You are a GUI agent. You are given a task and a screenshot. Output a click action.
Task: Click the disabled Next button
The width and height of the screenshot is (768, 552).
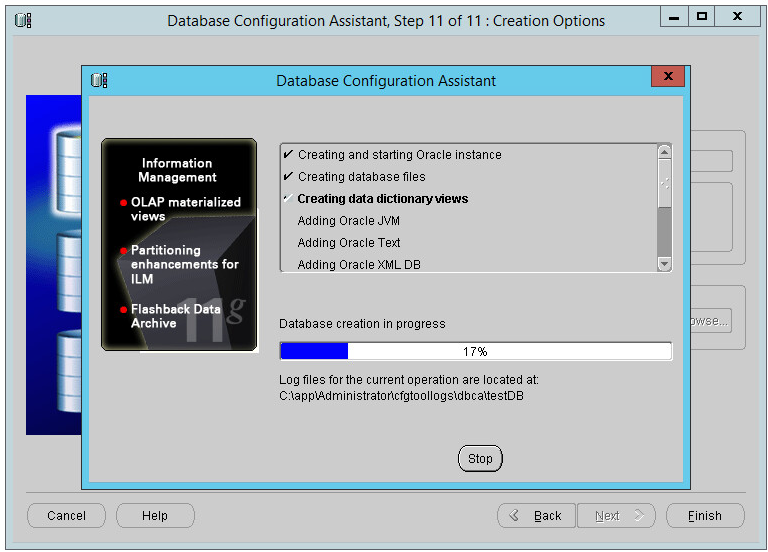(616, 515)
